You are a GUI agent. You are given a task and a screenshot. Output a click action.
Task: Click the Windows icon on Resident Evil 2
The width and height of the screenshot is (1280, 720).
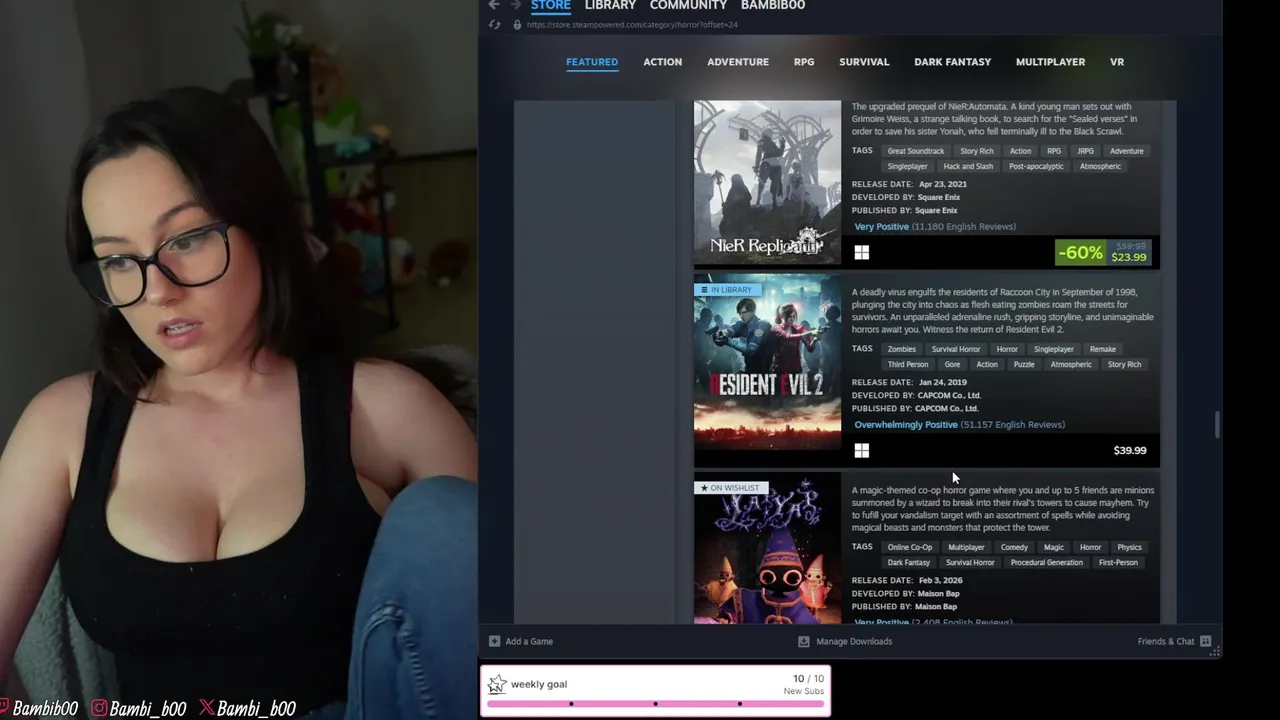tap(862, 451)
